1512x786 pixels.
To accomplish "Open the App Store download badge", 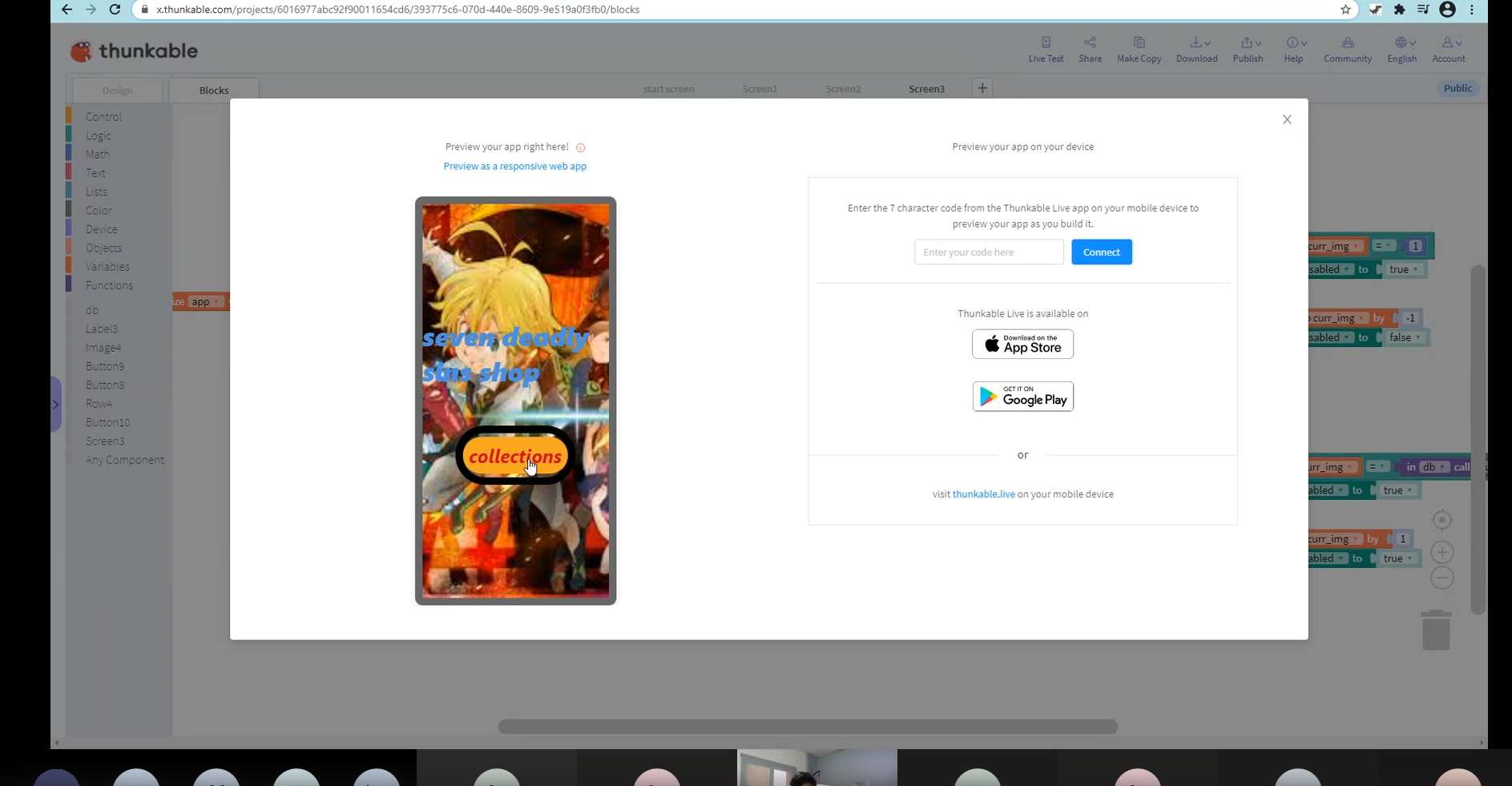I will click(x=1022, y=344).
